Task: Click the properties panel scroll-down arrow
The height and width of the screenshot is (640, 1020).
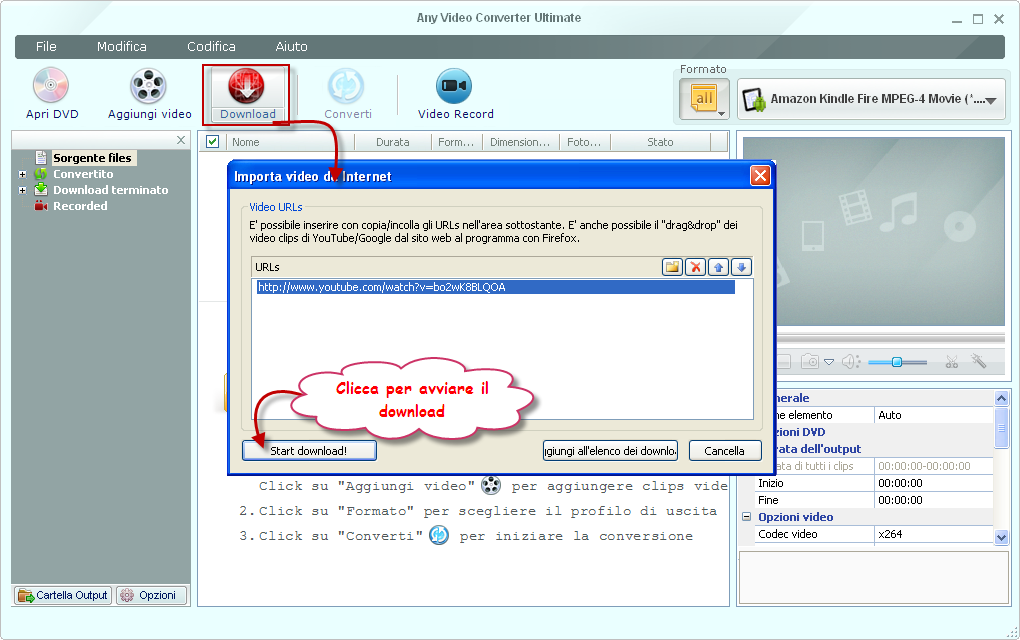Action: (1001, 537)
